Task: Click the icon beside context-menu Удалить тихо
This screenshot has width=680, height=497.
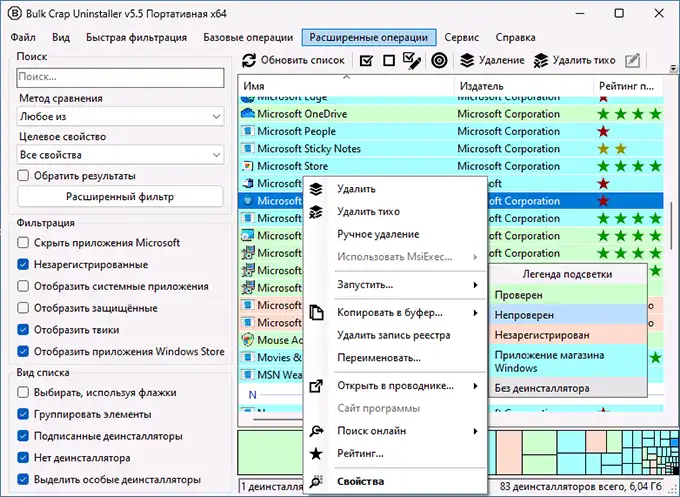Action: coord(316,212)
